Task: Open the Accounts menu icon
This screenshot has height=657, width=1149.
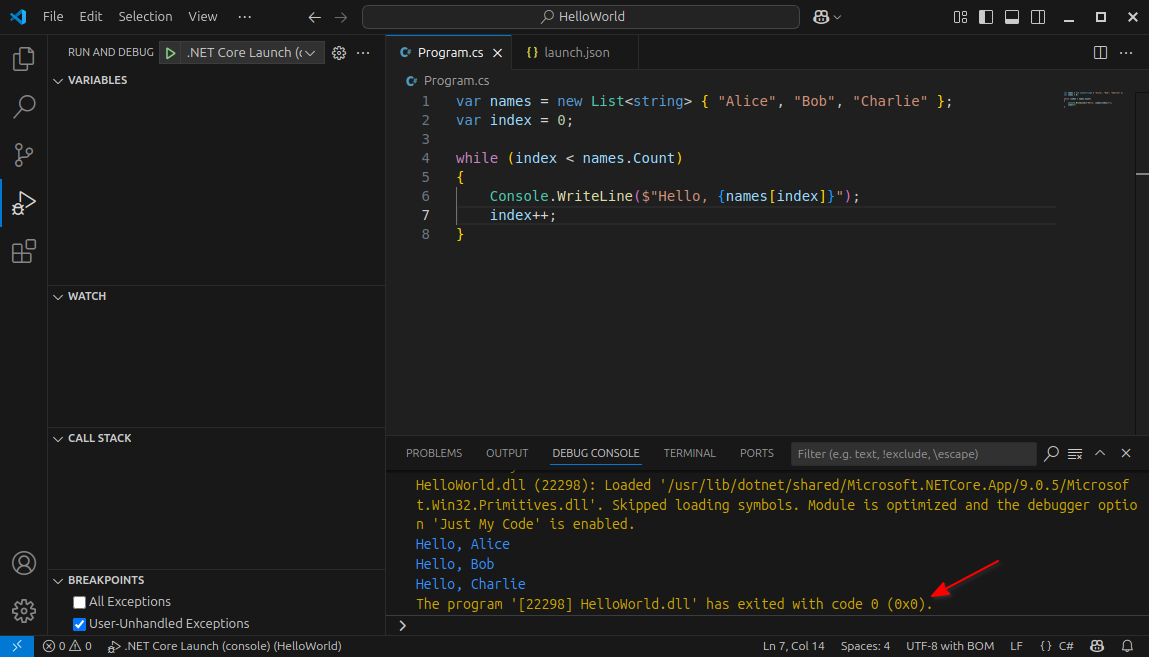Action: pos(23,563)
